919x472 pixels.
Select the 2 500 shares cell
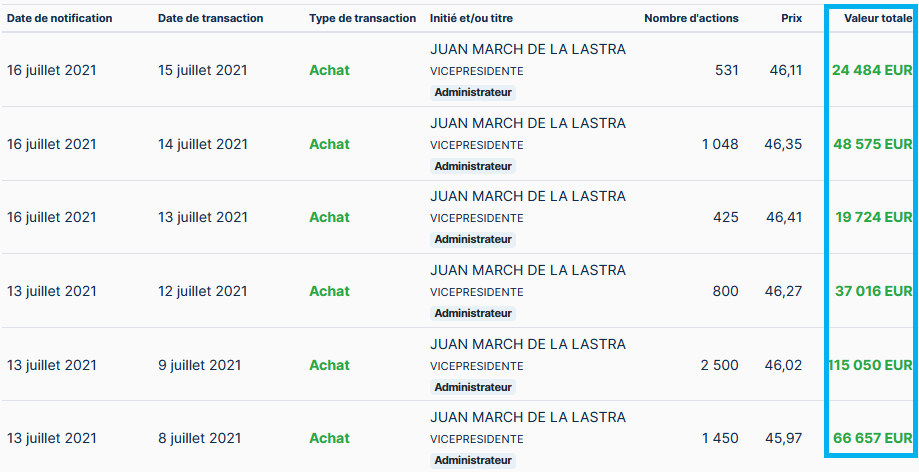pyautogui.click(x=719, y=365)
